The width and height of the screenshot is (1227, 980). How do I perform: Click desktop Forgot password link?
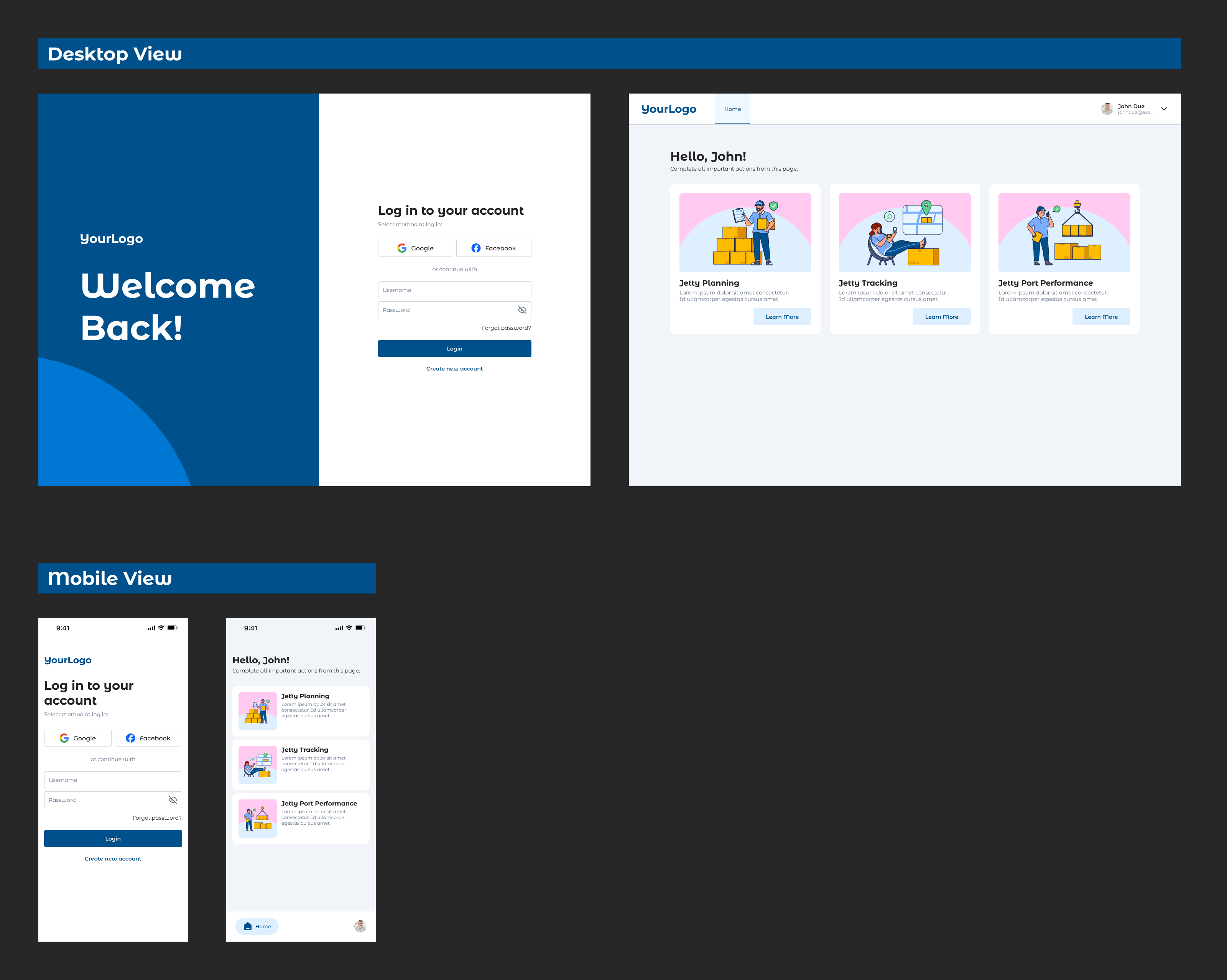tap(506, 328)
